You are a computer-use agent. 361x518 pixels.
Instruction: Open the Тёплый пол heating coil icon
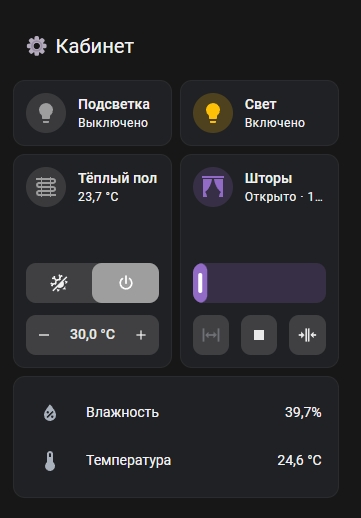click(46, 187)
